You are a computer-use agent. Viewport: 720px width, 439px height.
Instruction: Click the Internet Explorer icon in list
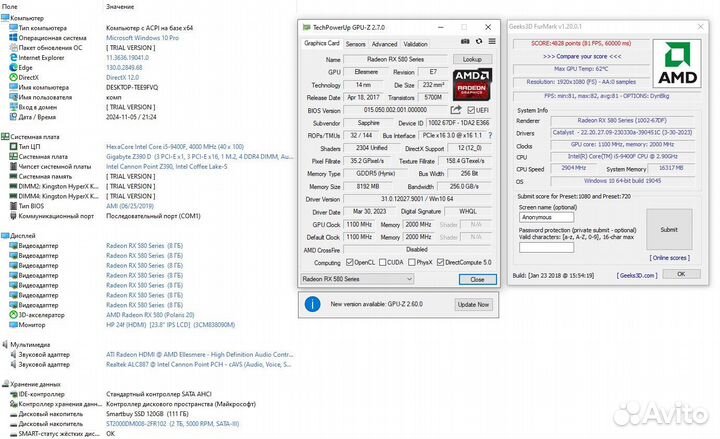pos(13,57)
